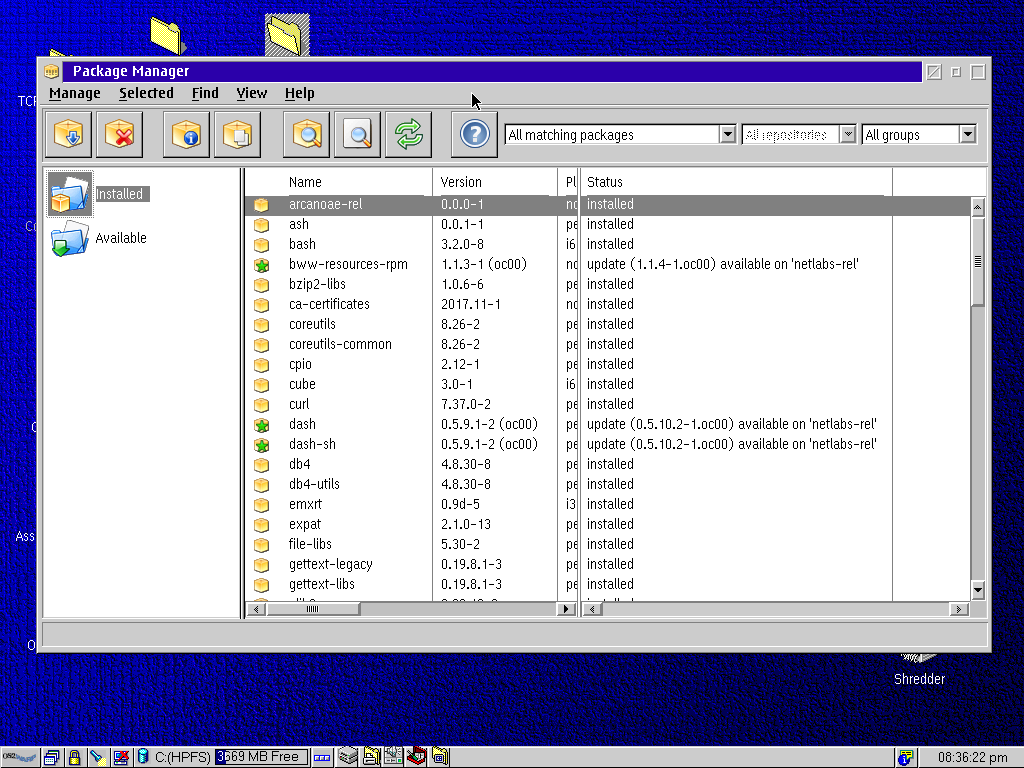This screenshot has height=768, width=1024.
Task: Click the search-in-page magnifier toolbar icon
Action: 357,135
